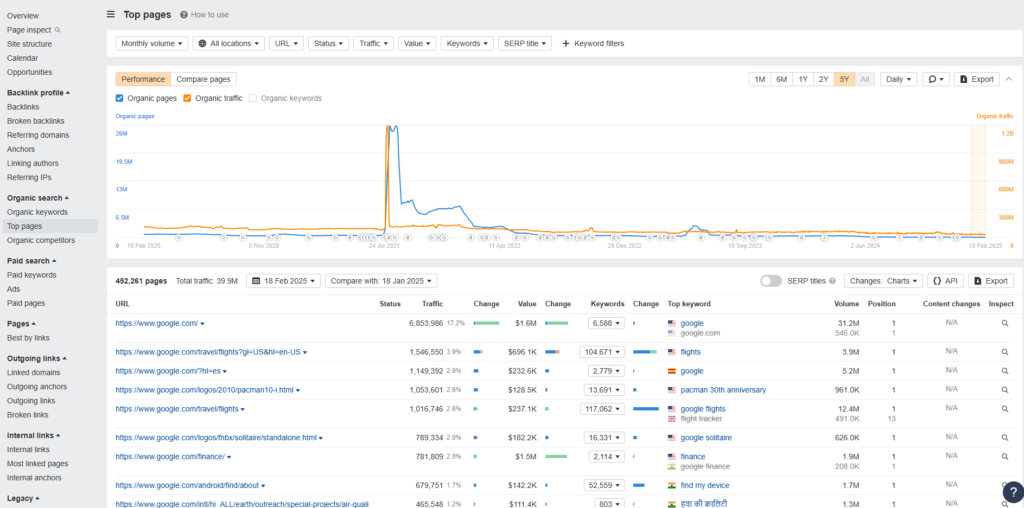This screenshot has height=508, width=1024.
Task: Collapse the Outgoing links sidebar section
Action: (x=37, y=358)
